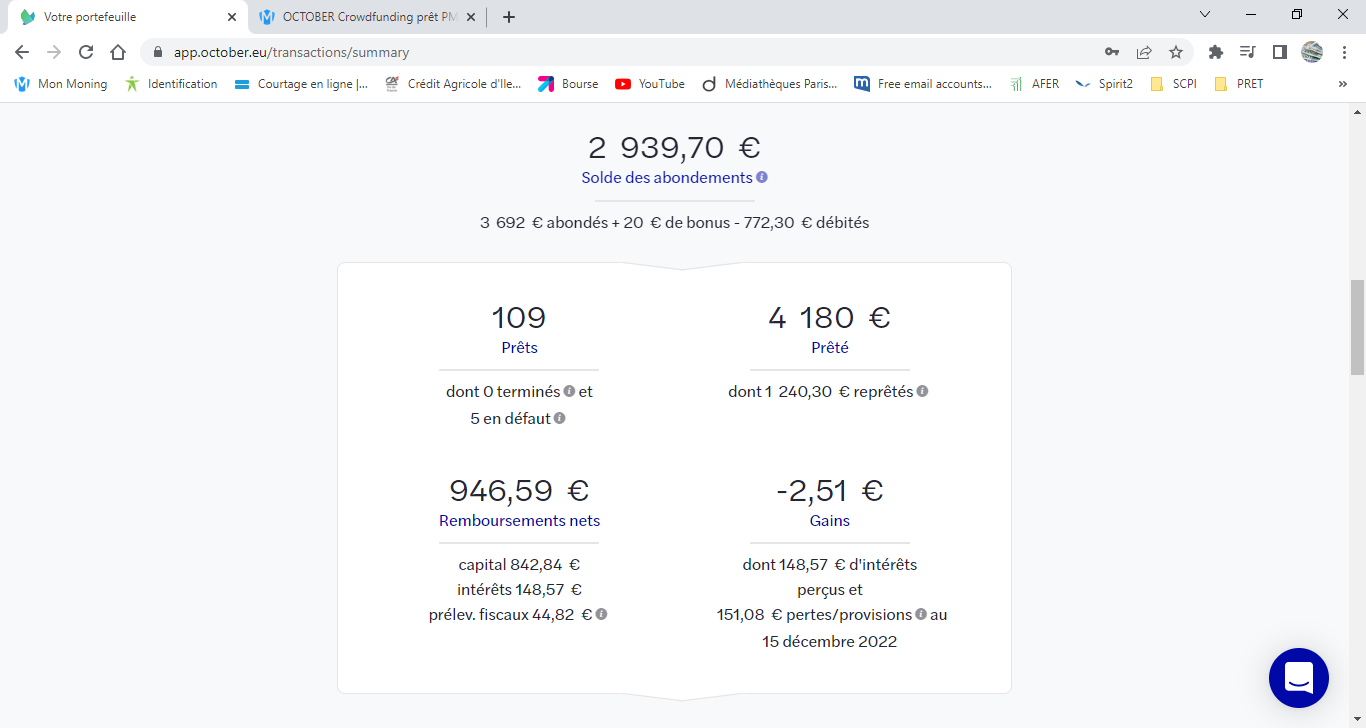Image resolution: width=1366 pixels, height=728 pixels.
Task: Toggle the browser side panel
Action: (x=1279, y=52)
